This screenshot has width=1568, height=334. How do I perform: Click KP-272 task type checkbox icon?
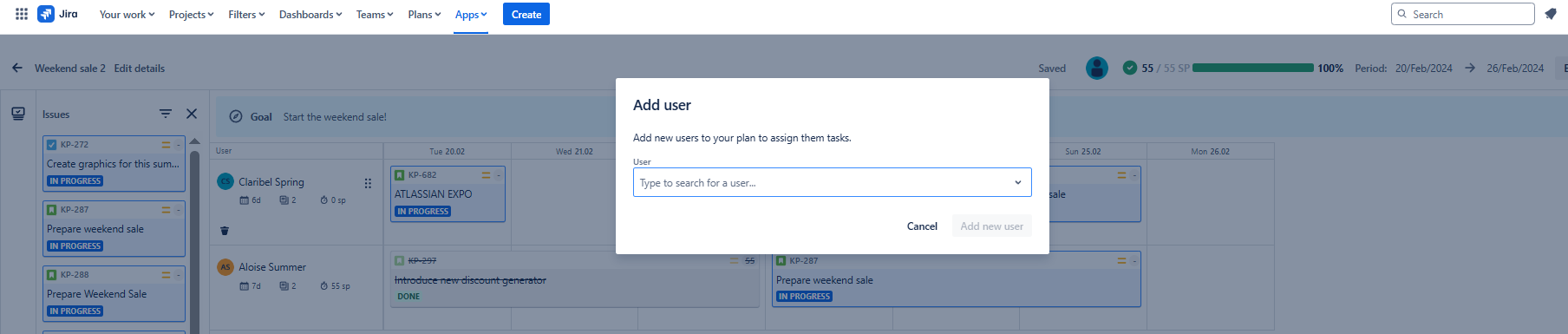[x=52, y=145]
